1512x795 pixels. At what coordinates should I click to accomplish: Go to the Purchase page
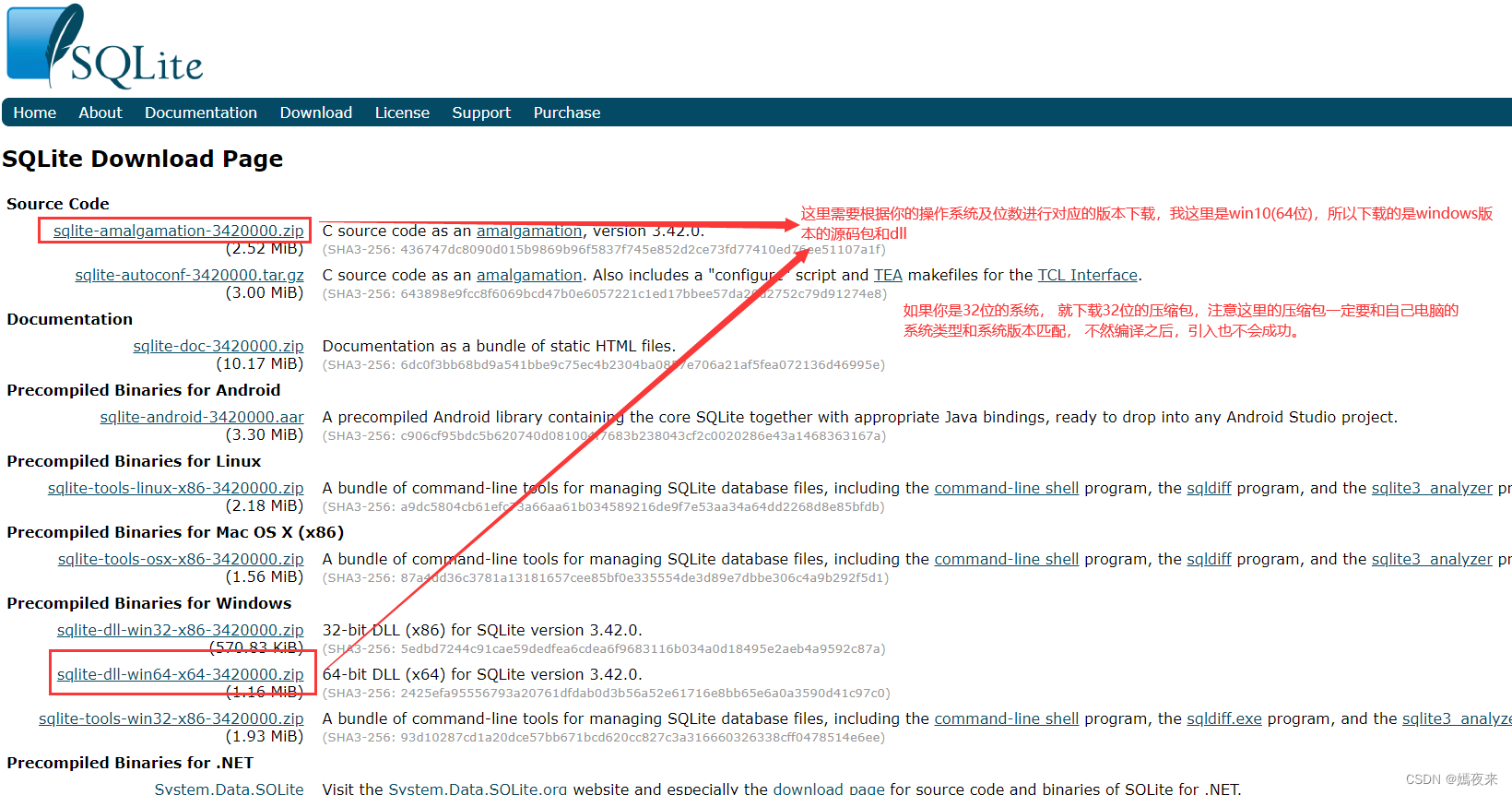click(567, 113)
